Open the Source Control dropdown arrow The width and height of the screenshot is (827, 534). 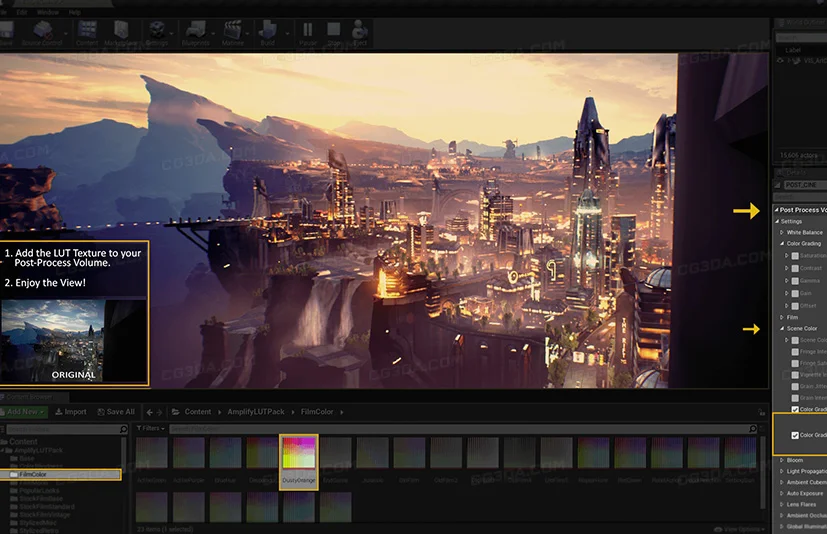[66, 34]
